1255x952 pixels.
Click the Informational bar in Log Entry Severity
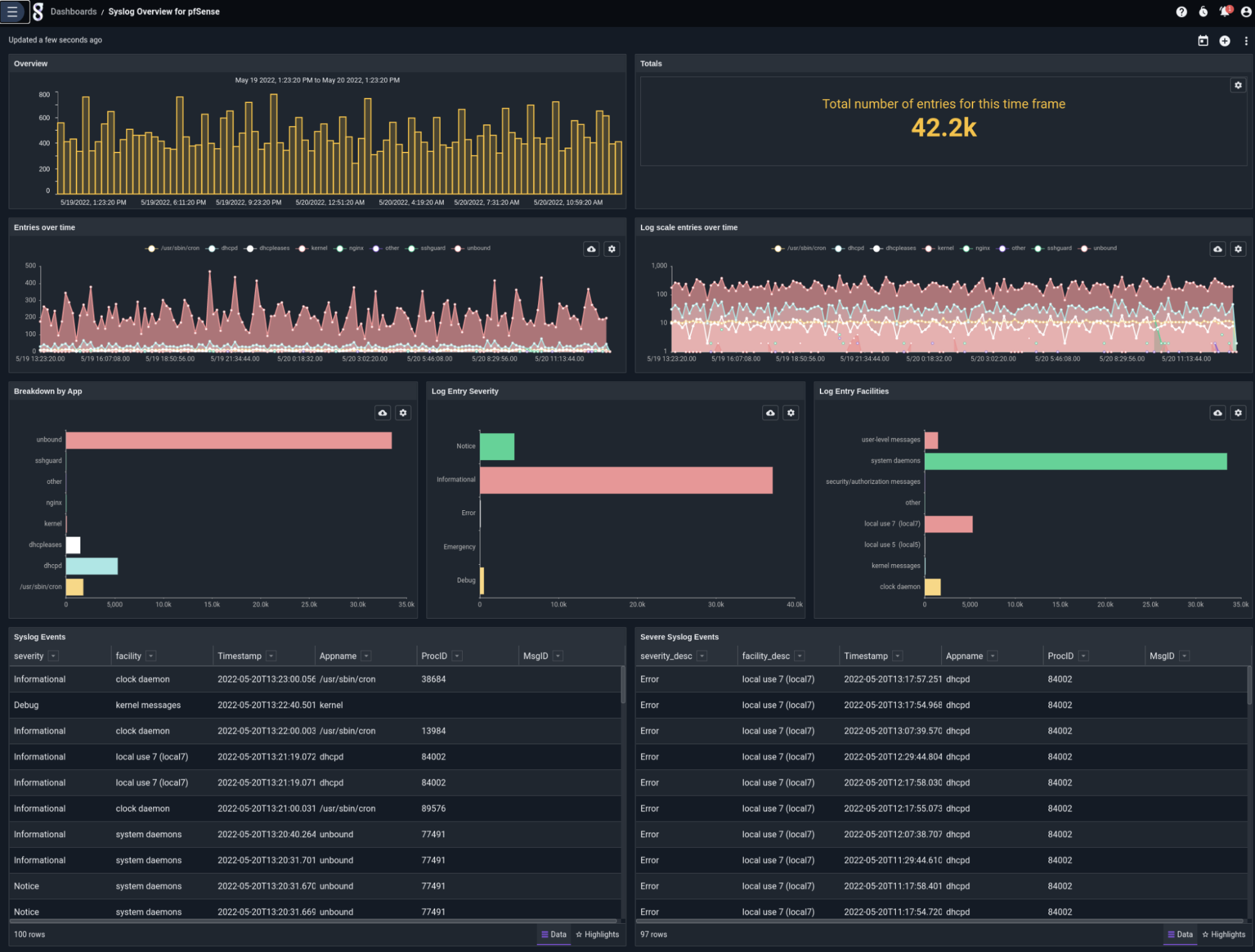coord(626,480)
